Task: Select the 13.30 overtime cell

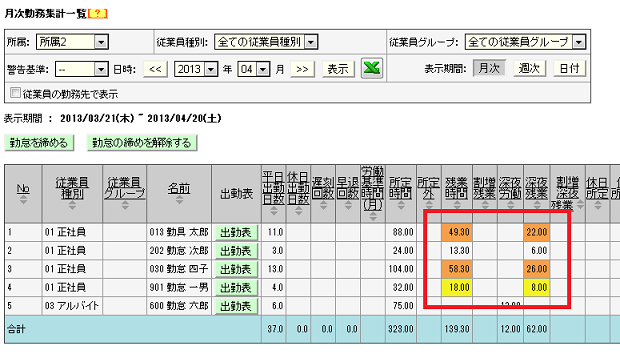Action: (456, 251)
